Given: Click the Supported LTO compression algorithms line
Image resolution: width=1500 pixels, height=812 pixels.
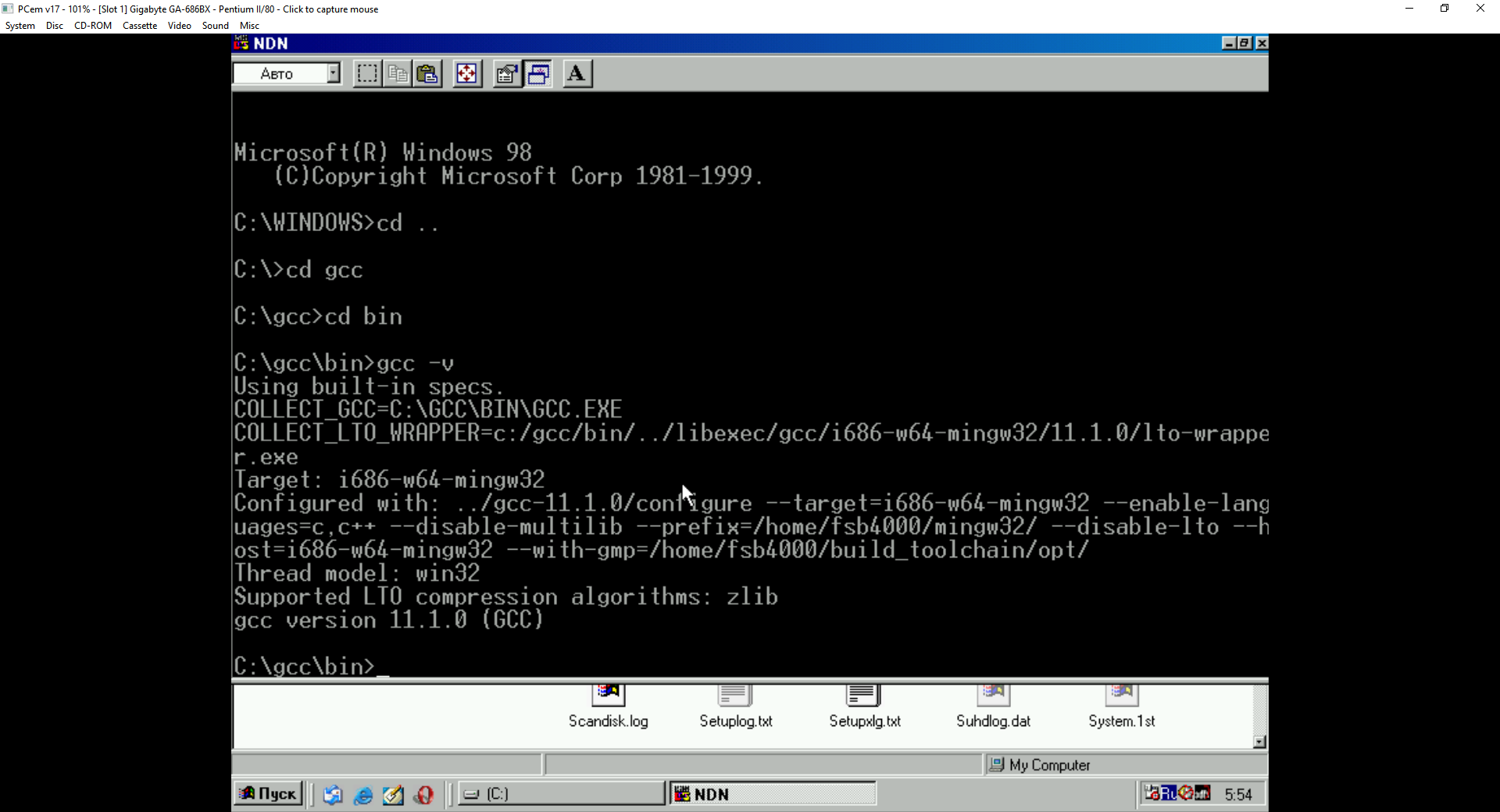Looking at the screenshot, I should coord(505,597).
